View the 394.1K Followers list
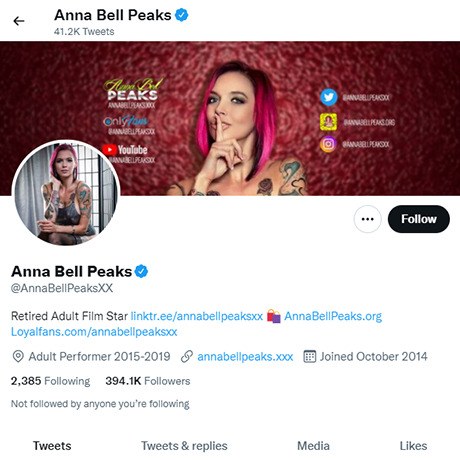The height and width of the screenshot is (460, 460). pos(148,381)
